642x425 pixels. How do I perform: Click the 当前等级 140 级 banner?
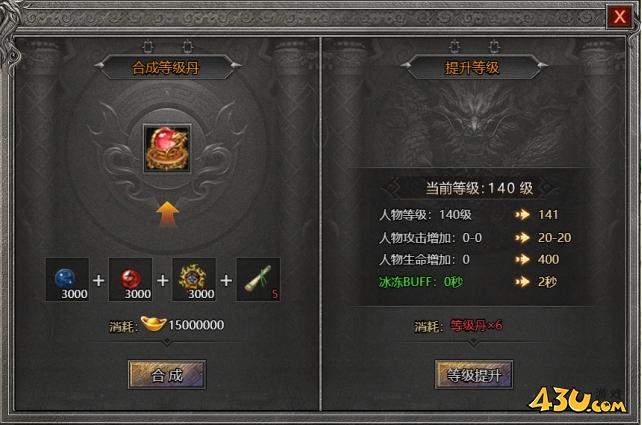479,188
